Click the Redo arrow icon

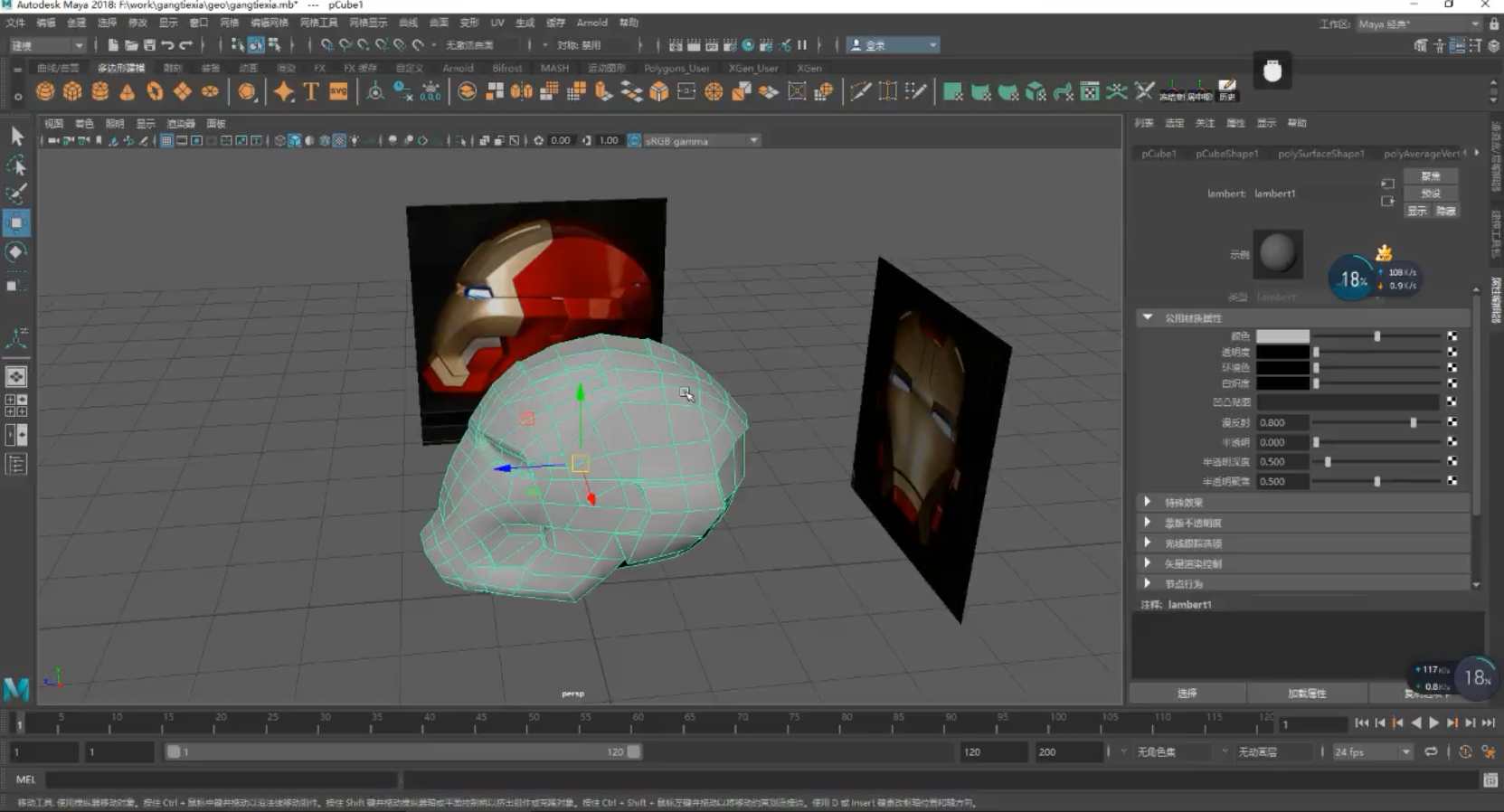tap(186, 45)
